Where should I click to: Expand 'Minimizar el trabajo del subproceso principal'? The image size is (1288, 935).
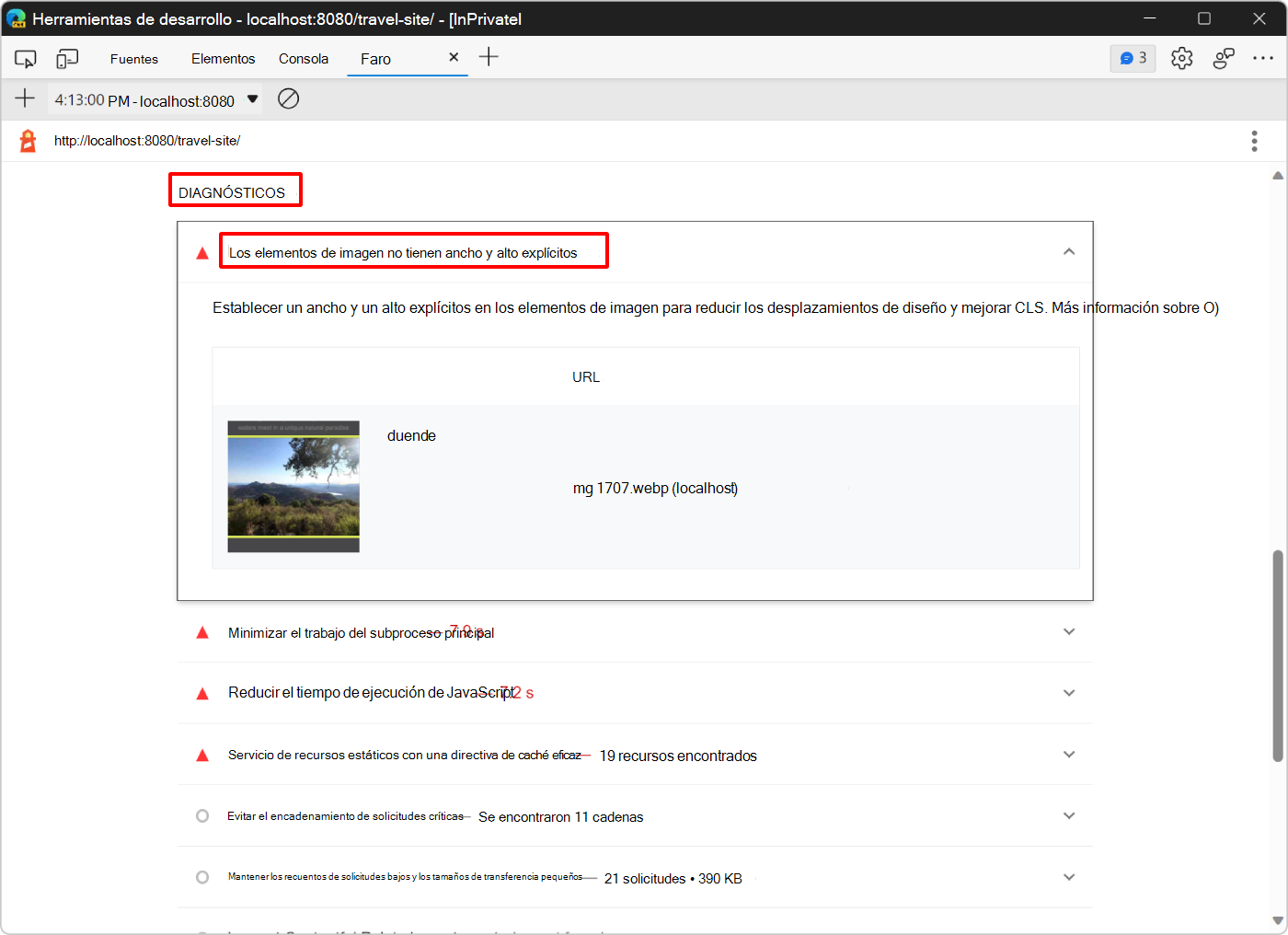[1069, 631]
